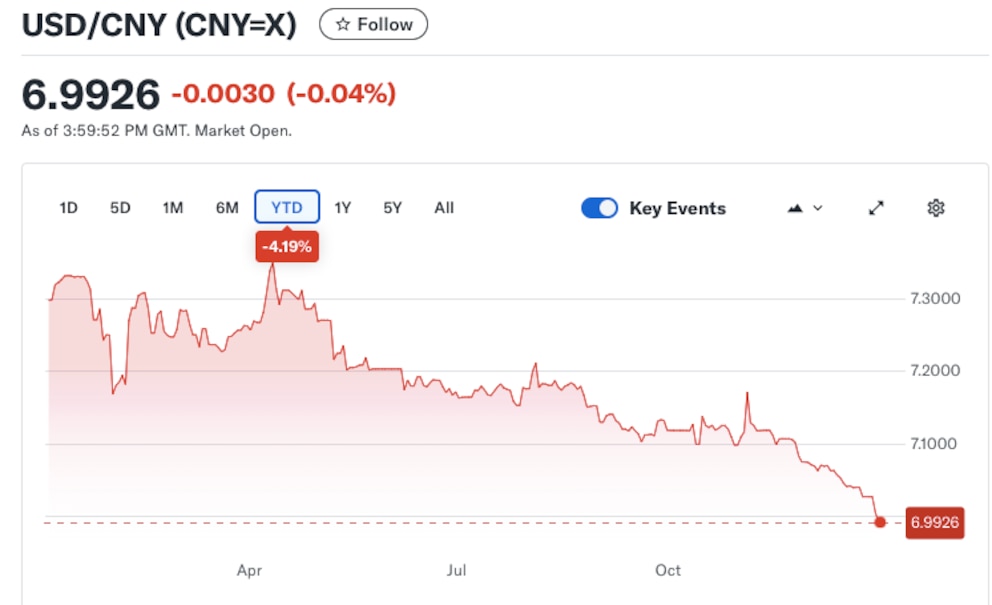992x605 pixels.
Task: Select the 5D time range
Action: tap(120, 208)
